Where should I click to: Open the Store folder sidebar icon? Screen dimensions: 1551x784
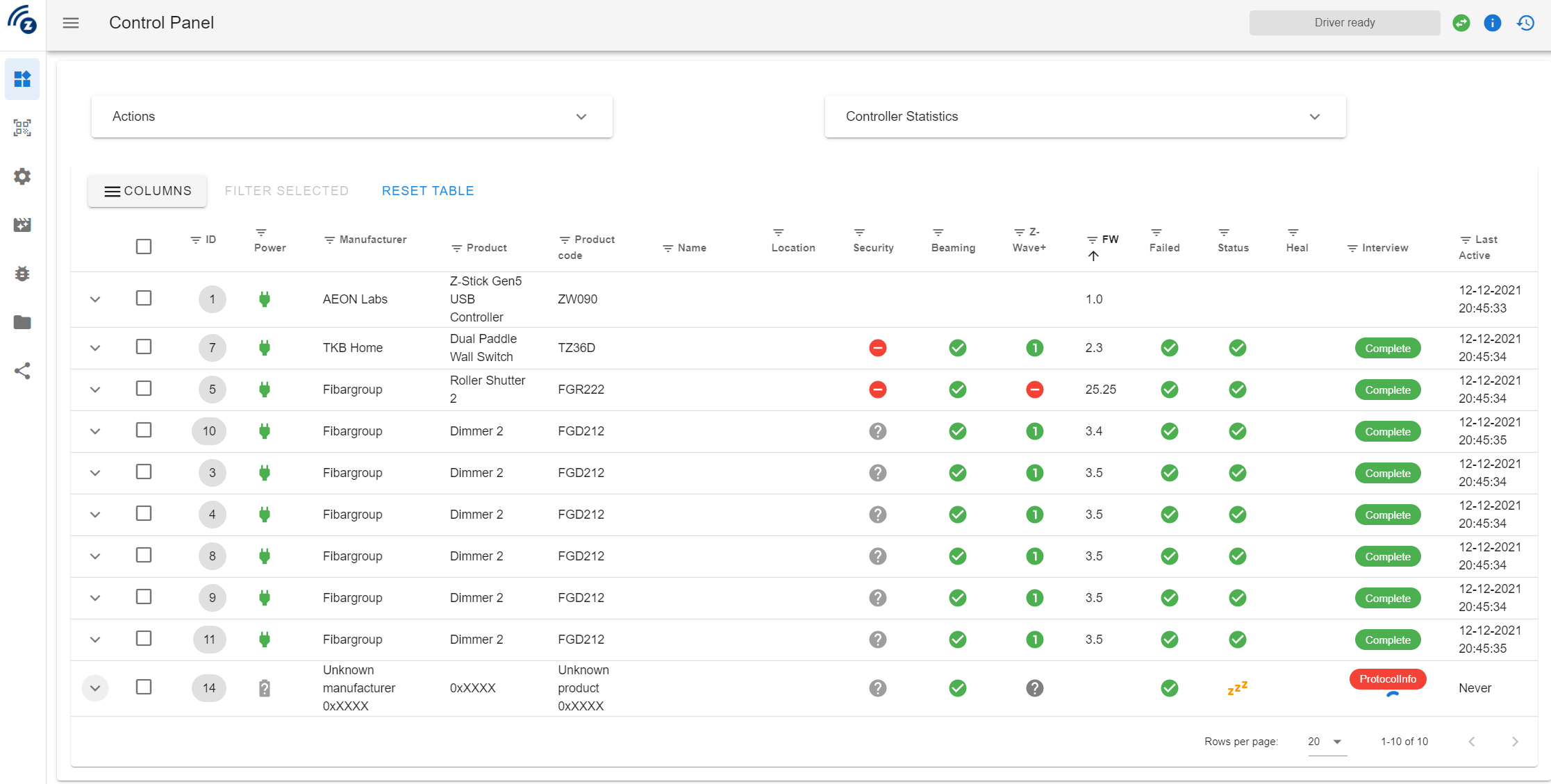(x=22, y=322)
